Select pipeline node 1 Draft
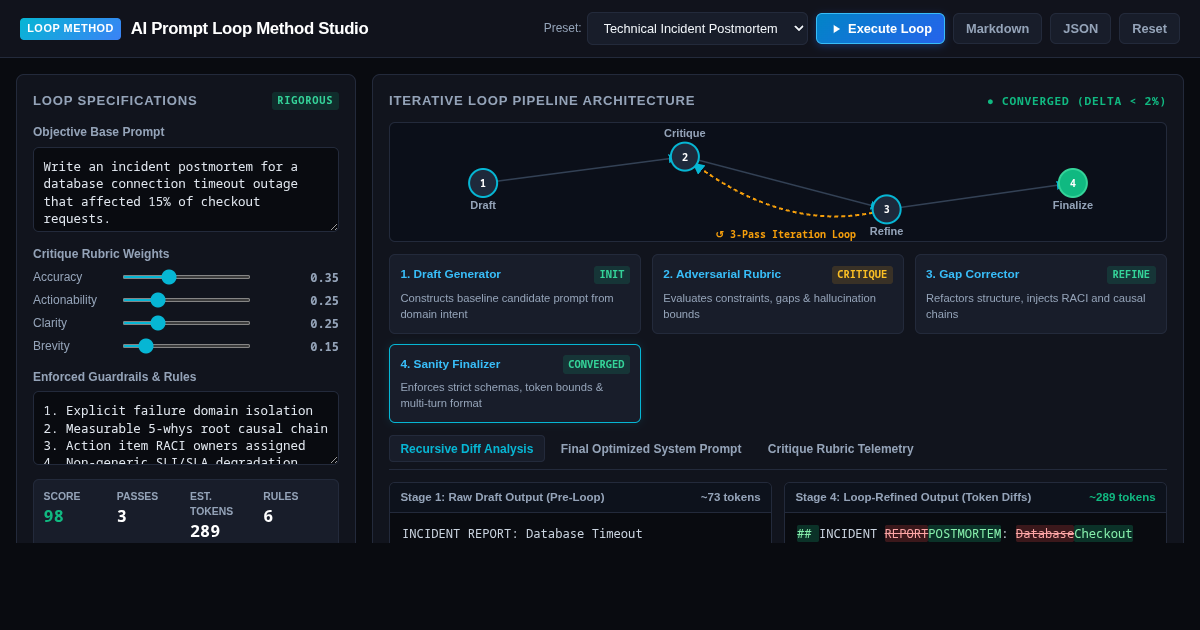 (x=483, y=183)
